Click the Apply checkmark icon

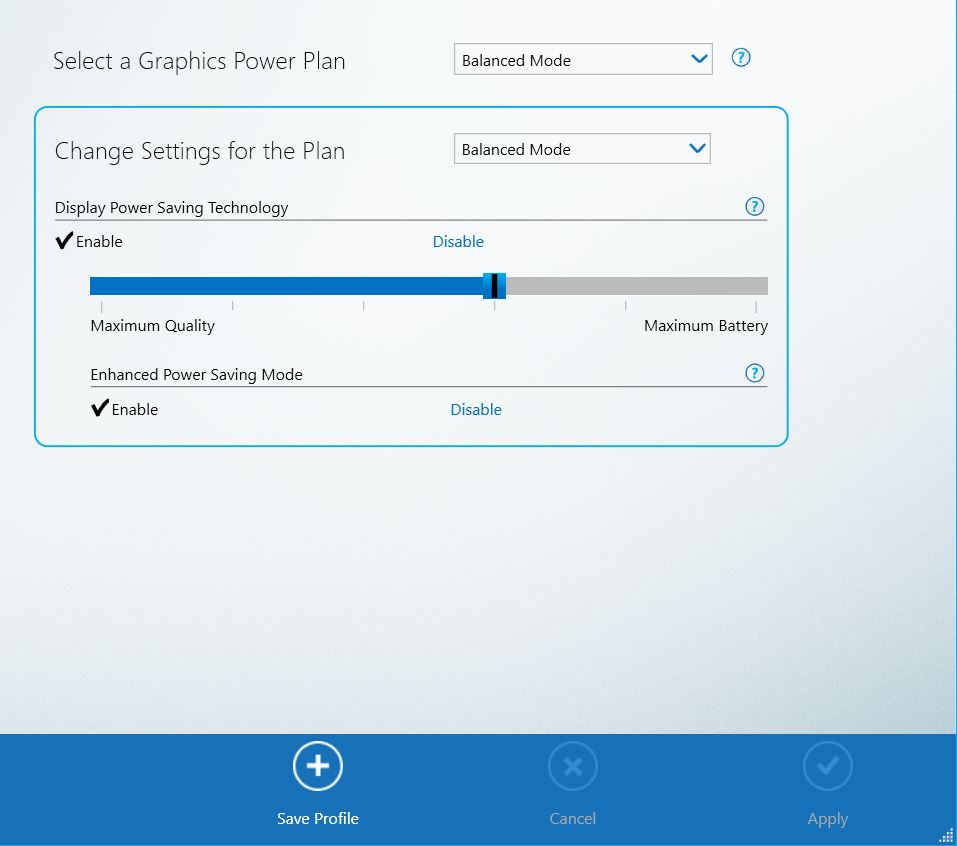point(827,766)
